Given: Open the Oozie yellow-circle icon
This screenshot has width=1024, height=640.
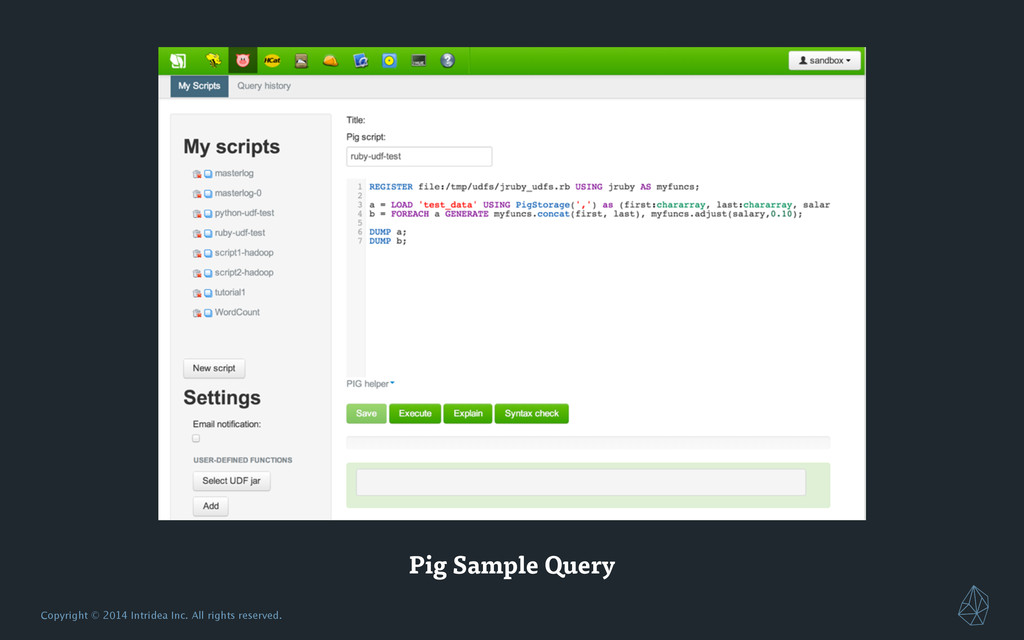Looking at the screenshot, I should tap(389, 61).
